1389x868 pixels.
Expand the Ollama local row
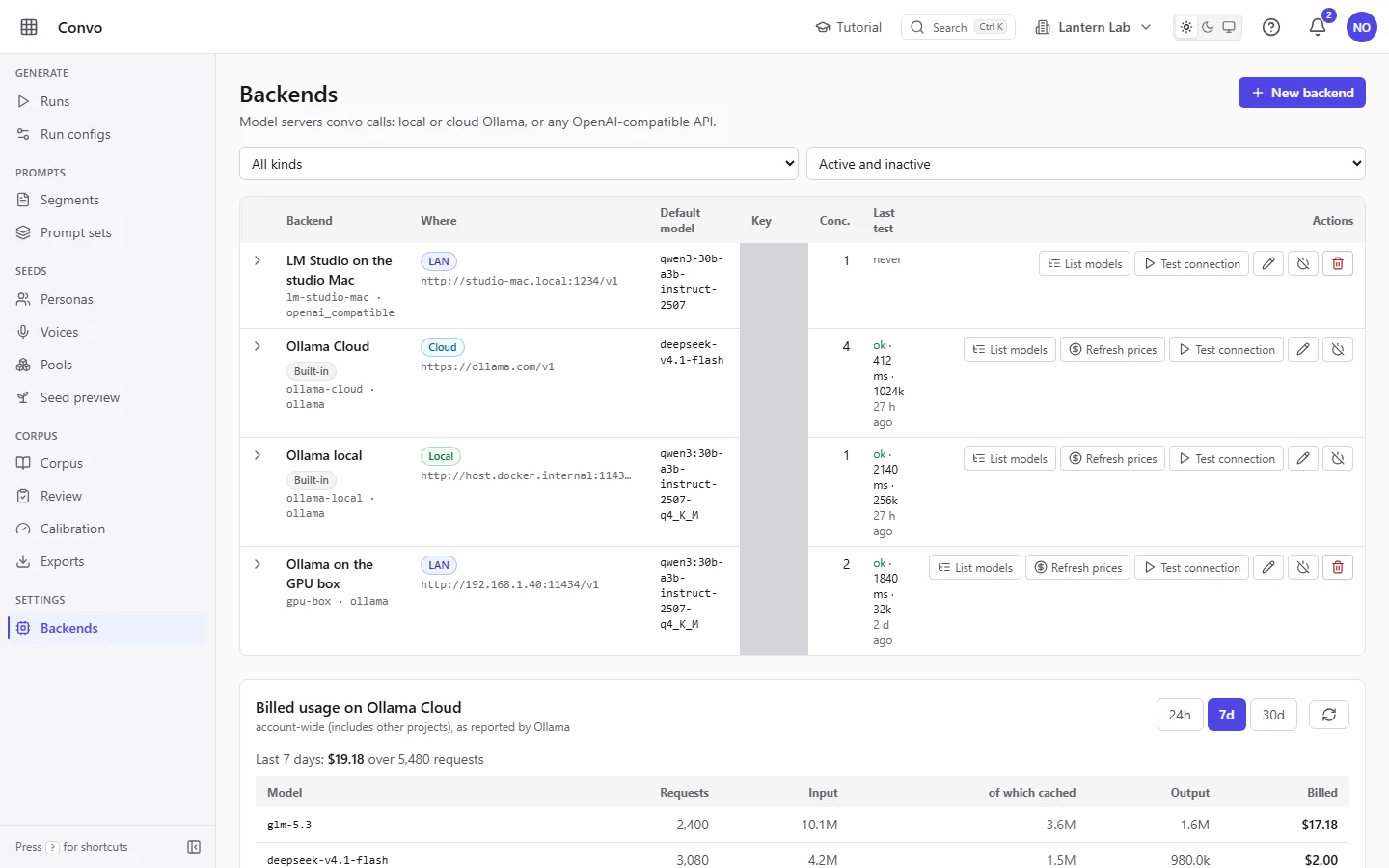tap(258, 455)
